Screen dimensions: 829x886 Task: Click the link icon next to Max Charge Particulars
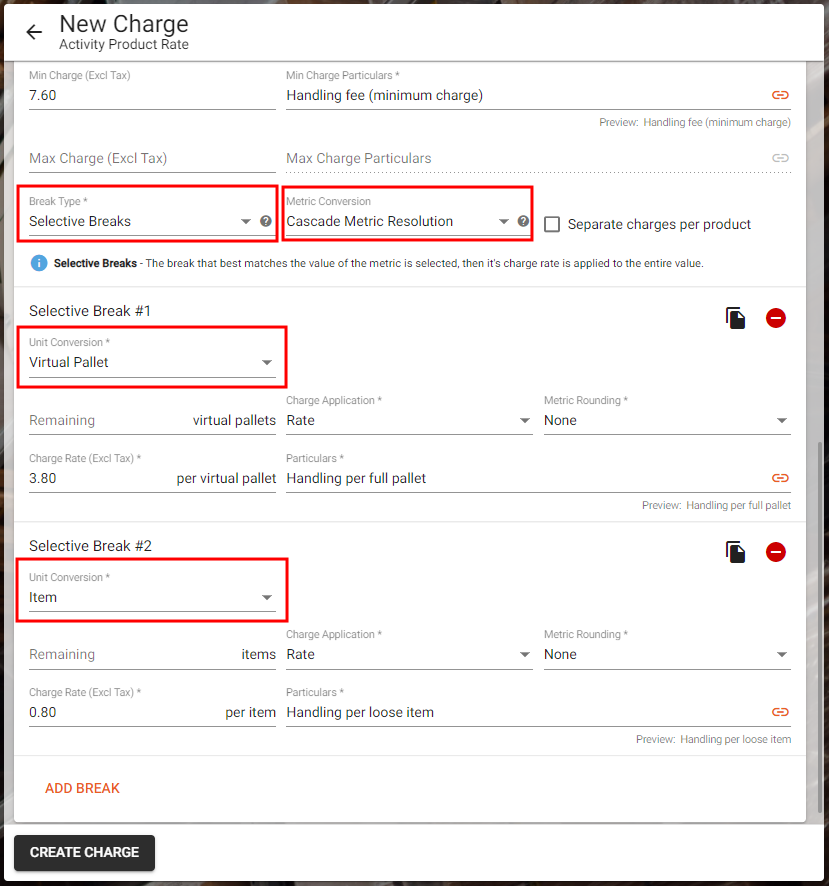pos(780,158)
